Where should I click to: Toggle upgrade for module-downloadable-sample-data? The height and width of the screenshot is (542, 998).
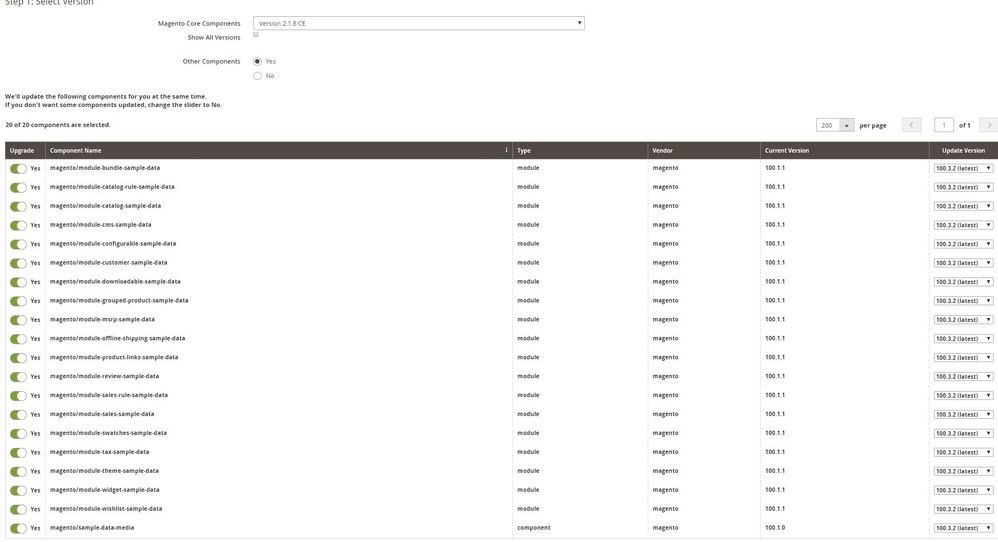coord(18,282)
